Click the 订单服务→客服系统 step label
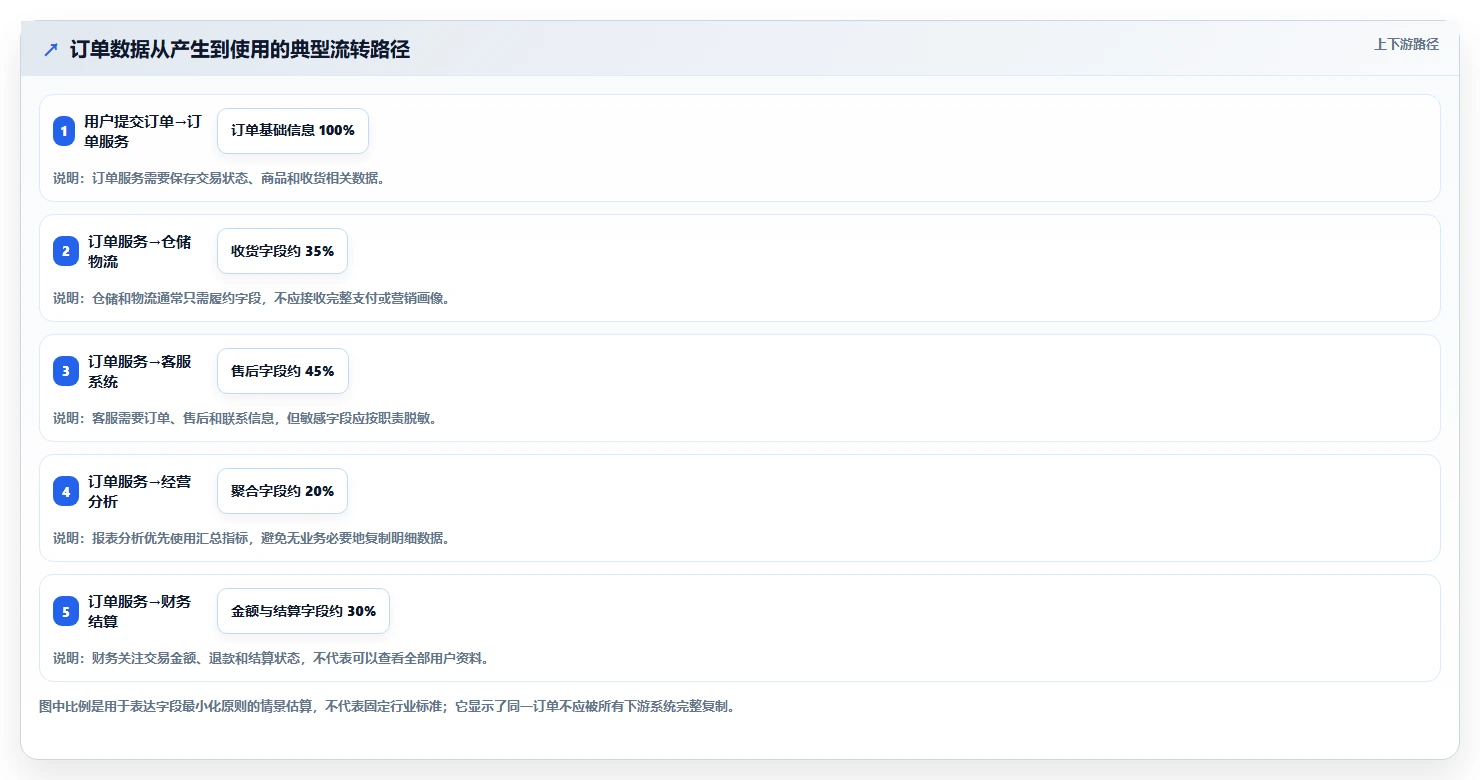 pos(140,371)
